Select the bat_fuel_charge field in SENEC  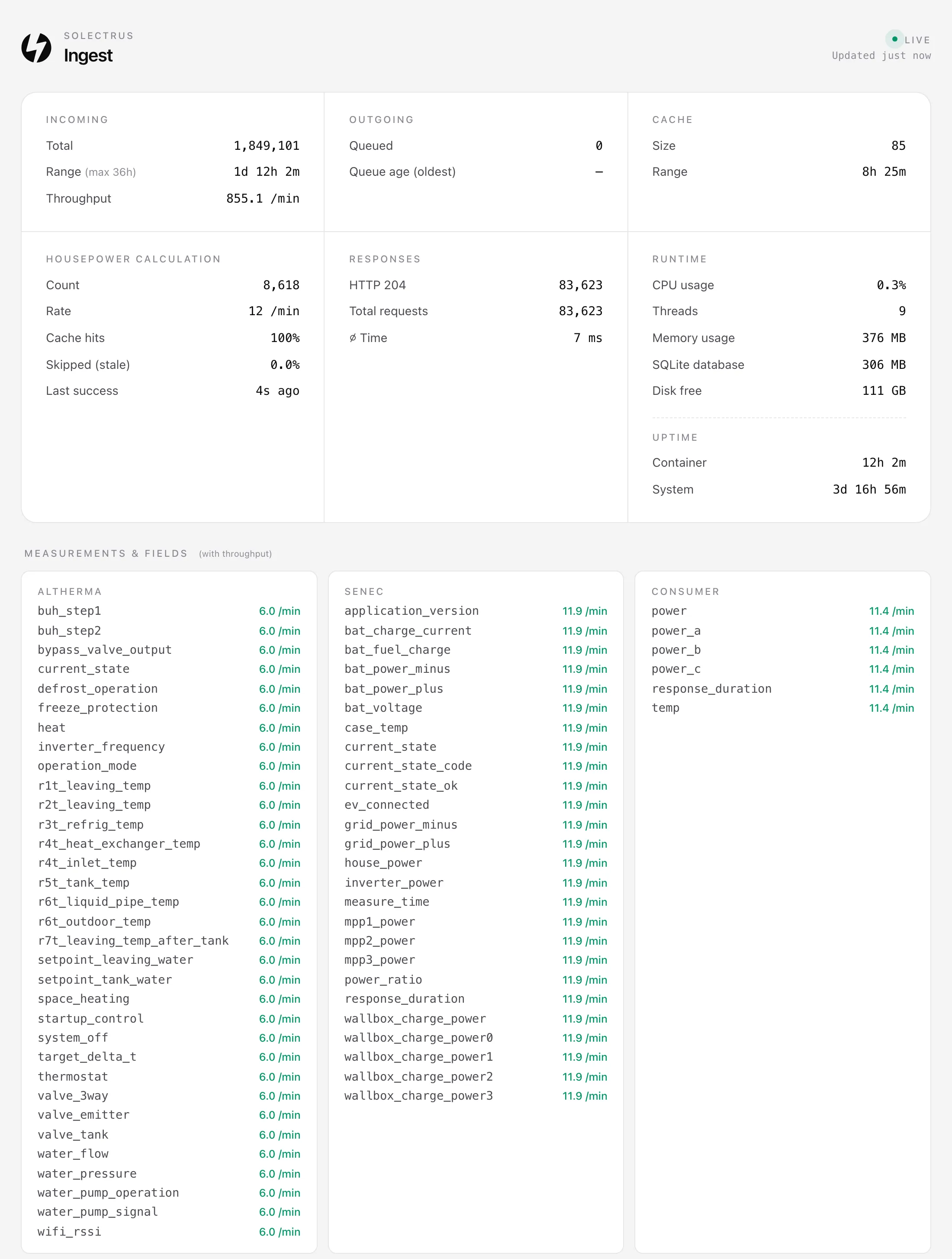coord(397,650)
